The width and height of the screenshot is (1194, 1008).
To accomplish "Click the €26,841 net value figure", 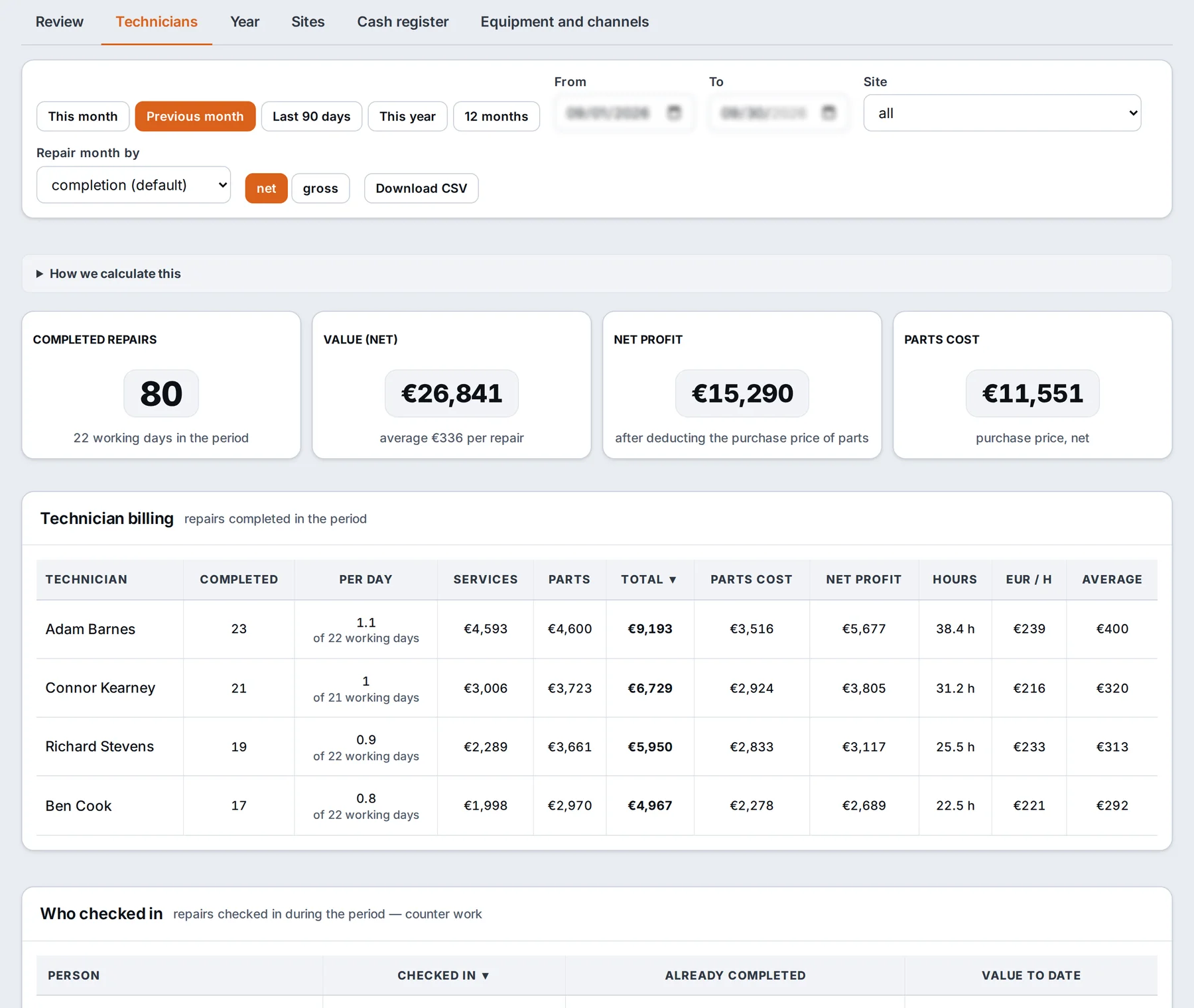I will pos(452,393).
